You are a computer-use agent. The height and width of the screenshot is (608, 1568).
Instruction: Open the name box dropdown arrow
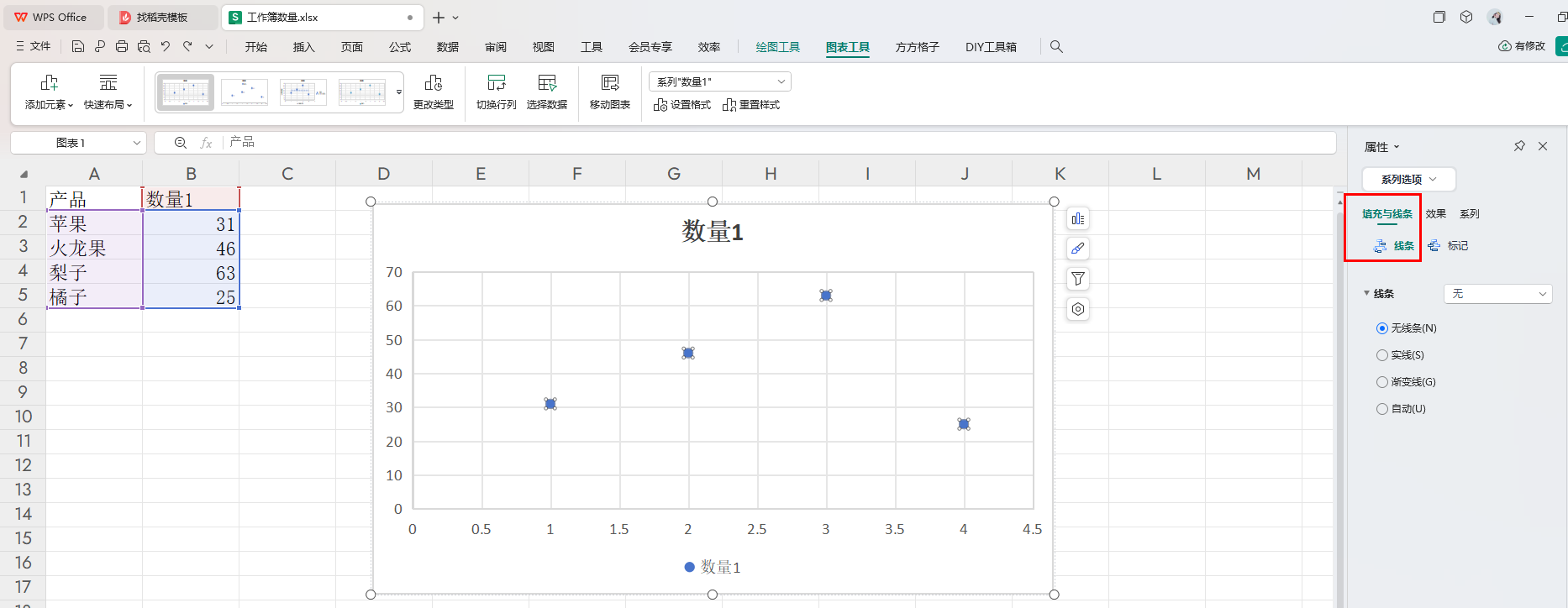click(x=137, y=143)
